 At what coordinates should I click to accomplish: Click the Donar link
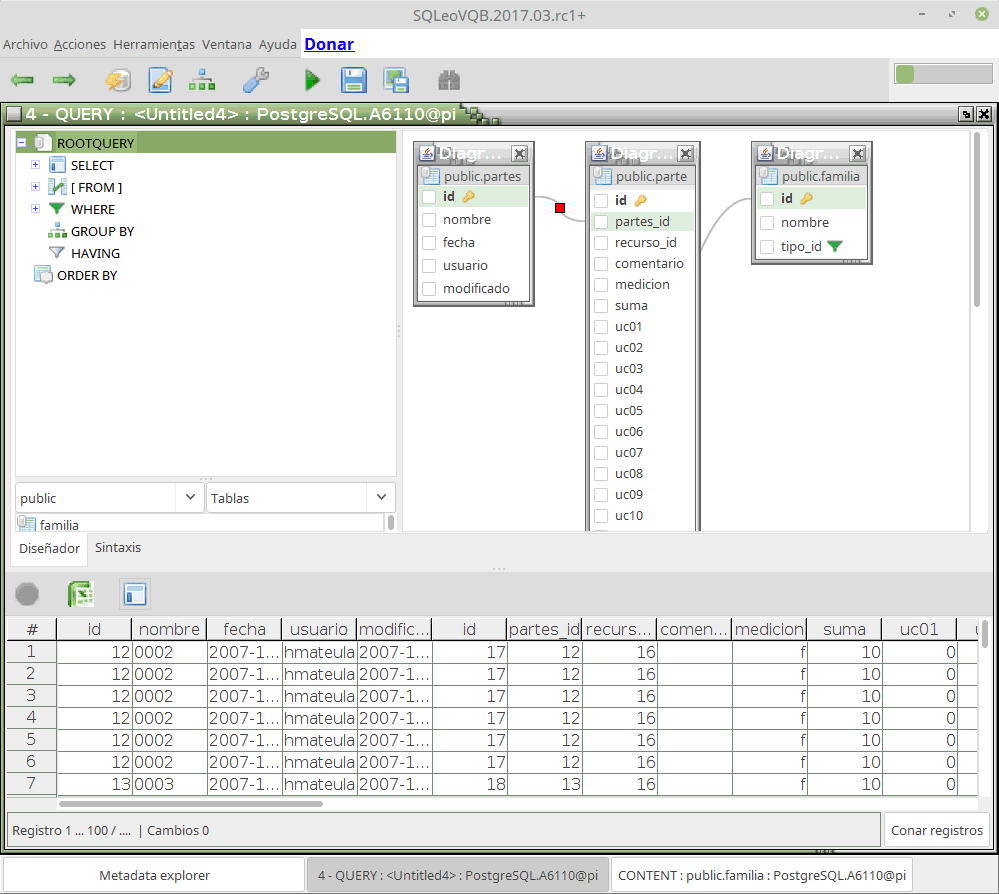point(328,44)
